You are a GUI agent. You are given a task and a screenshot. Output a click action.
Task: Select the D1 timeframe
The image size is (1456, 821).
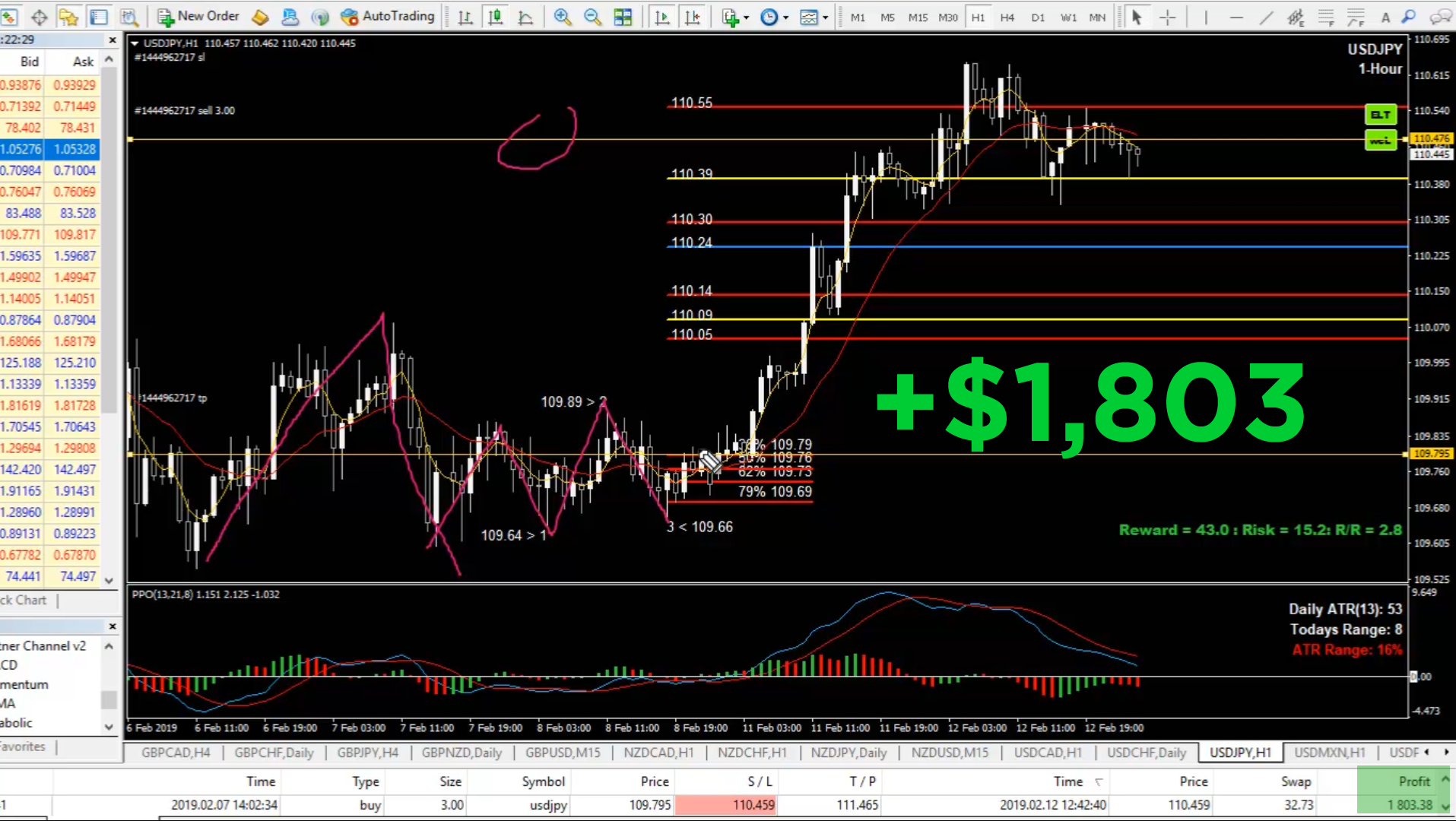tap(1038, 17)
